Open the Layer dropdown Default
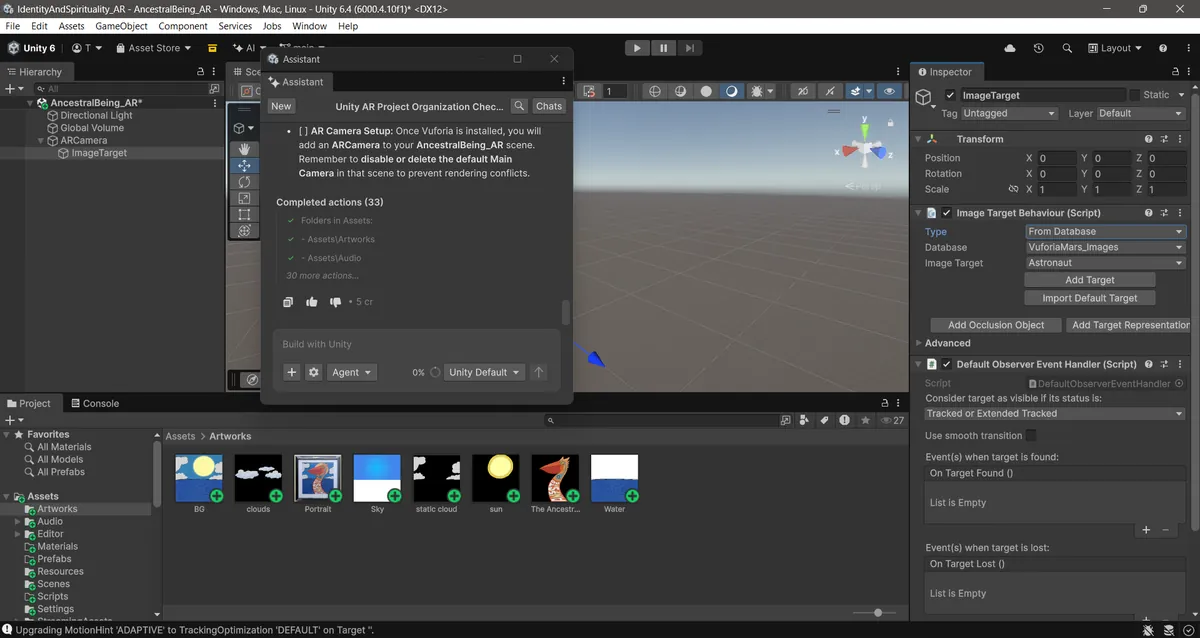 coord(1141,114)
